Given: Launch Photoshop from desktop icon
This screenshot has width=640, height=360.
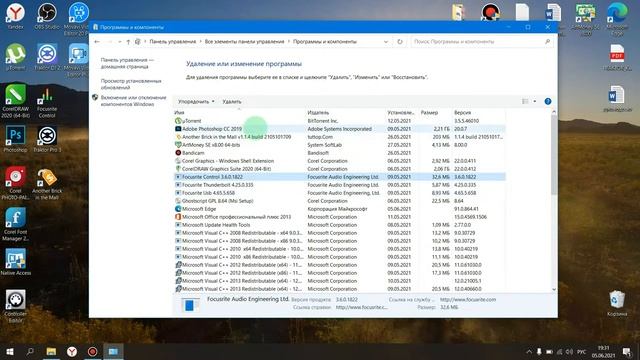Looking at the screenshot, I should (x=16, y=139).
